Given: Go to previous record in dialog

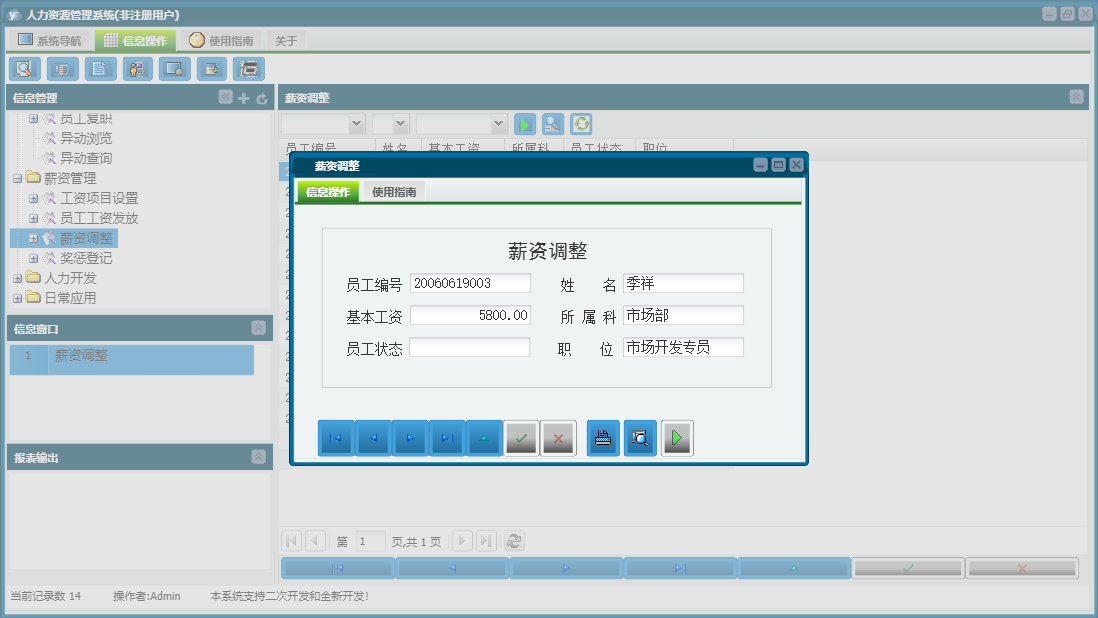Looking at the screenshot, I should [x=373, y=438].
